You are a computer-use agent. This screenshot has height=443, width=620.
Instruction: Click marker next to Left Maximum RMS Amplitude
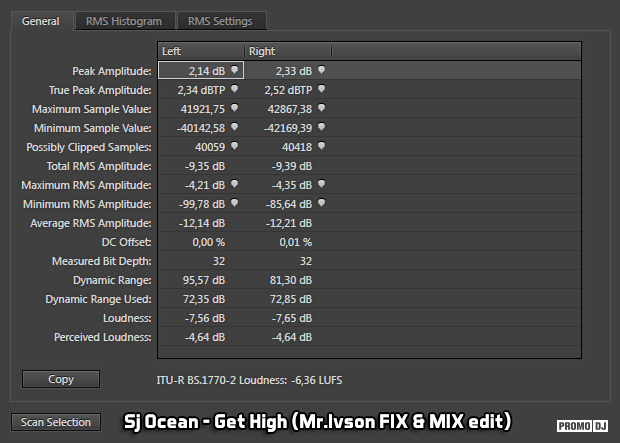[x=234, y=184]
